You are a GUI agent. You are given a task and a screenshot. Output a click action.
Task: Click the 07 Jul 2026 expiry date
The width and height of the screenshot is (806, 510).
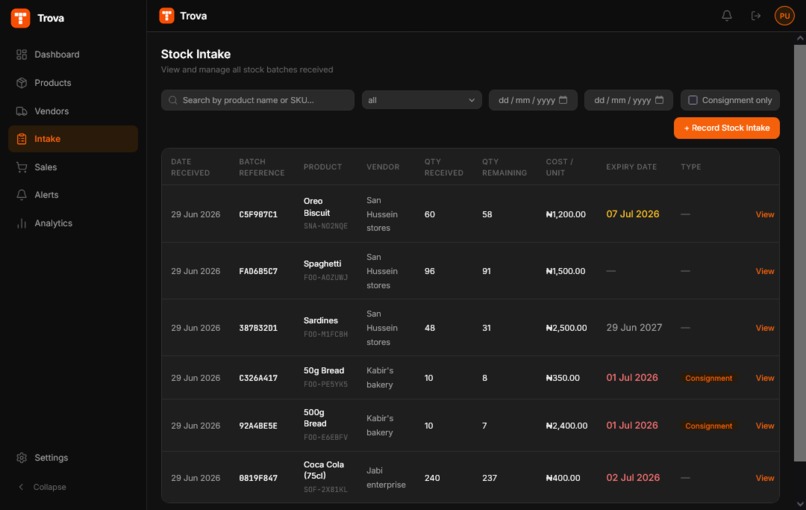pos(632,214)
